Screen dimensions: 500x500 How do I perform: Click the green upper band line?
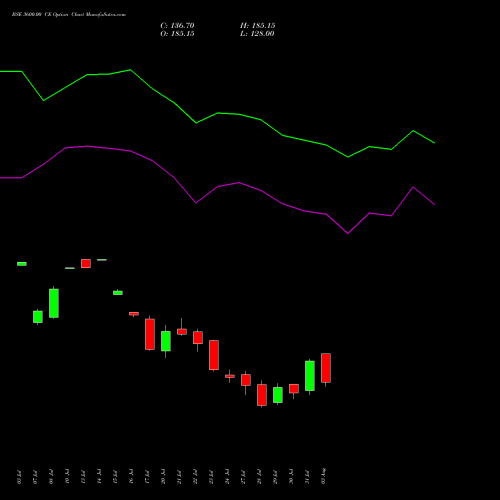coord(217,113)
